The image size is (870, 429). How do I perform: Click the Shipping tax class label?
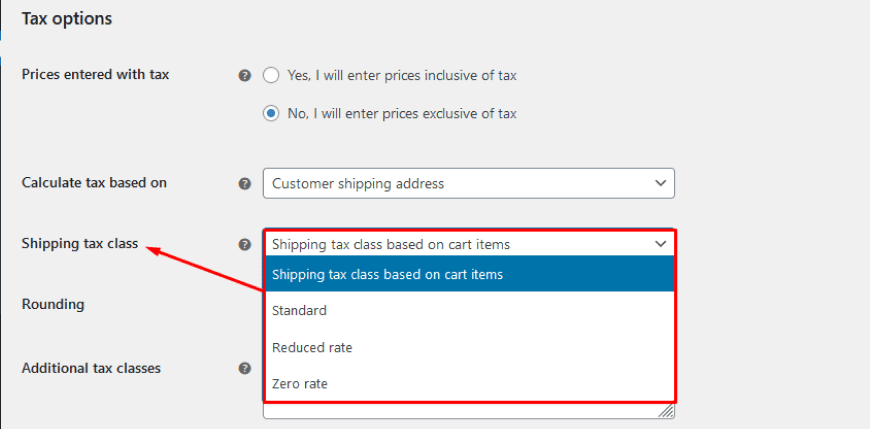point(80,243)
